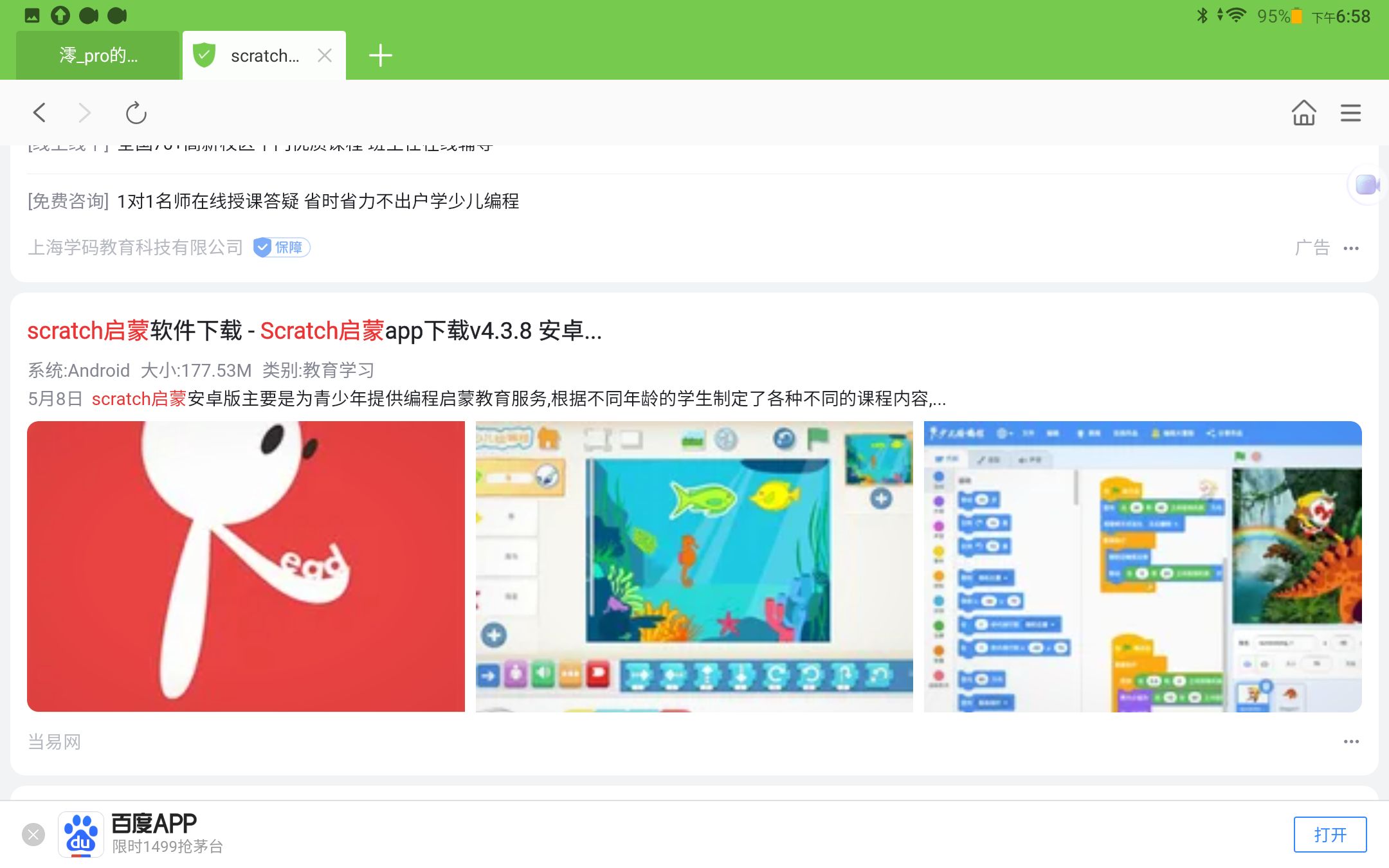Close the Baidu APP banner ad

point(33,834)
